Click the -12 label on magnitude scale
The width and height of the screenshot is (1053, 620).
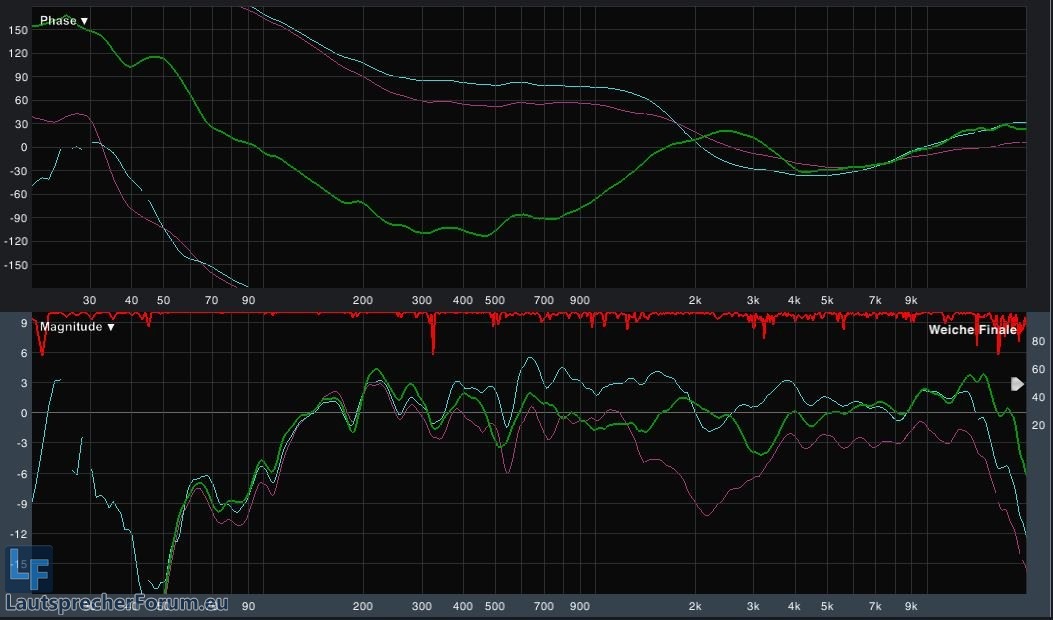coord(17,535)
